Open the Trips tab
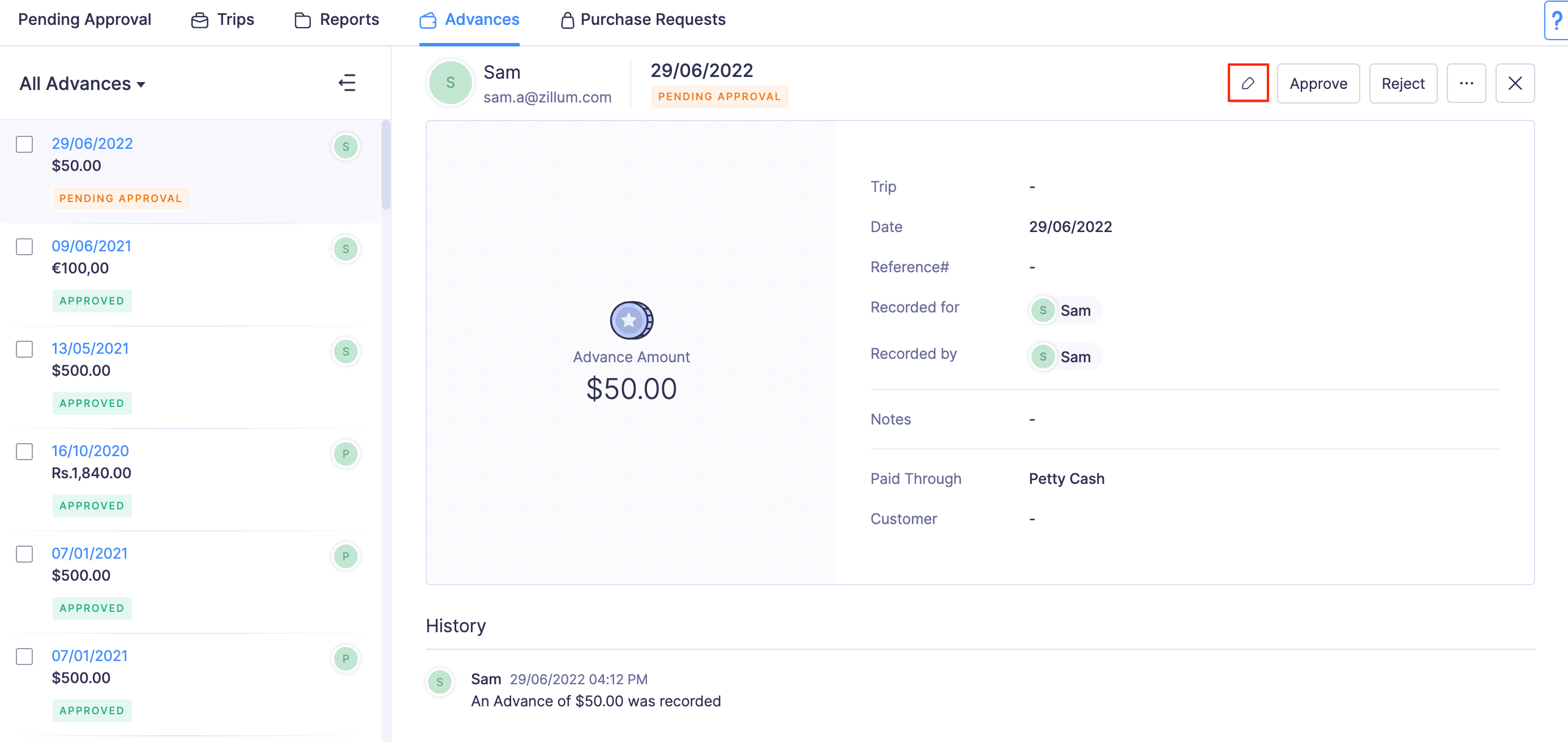This screenshot has height=742, width=1568. point(223,19)
